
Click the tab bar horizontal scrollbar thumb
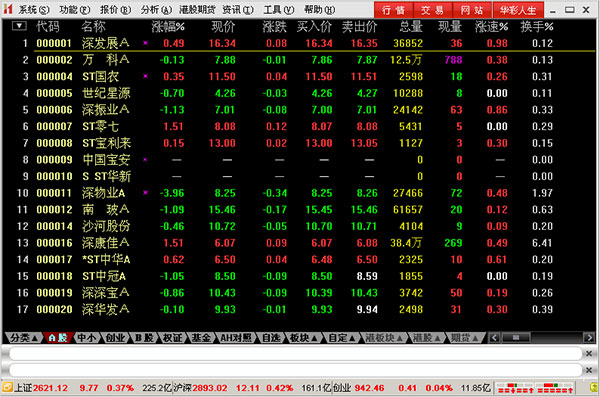coord(516,338)
